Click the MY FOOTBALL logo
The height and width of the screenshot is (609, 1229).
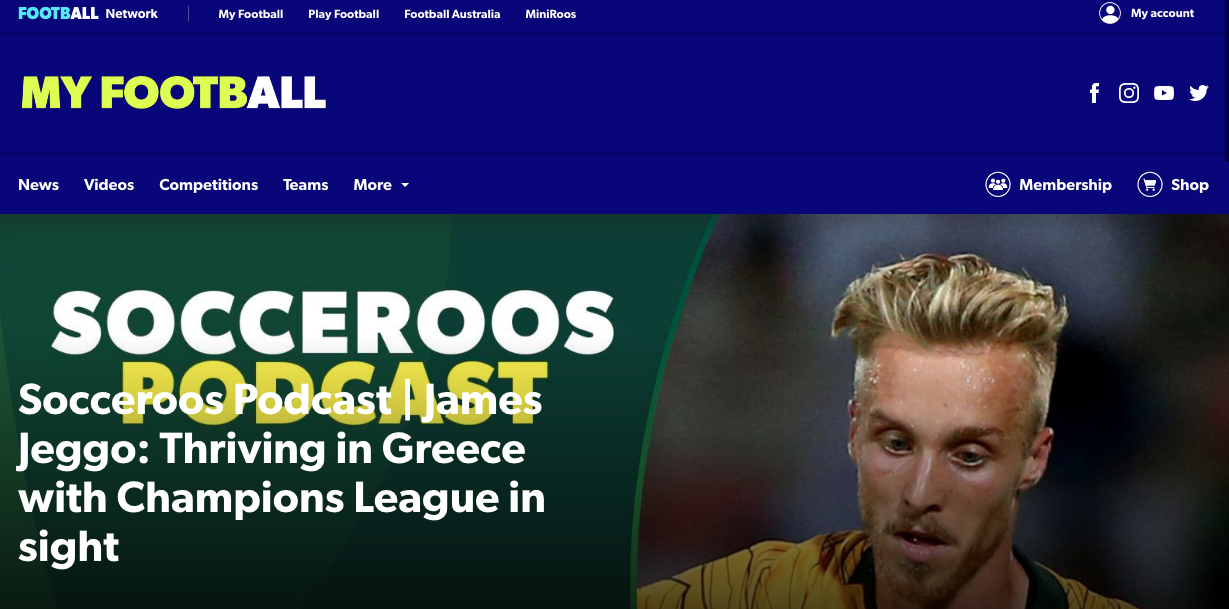174,93
